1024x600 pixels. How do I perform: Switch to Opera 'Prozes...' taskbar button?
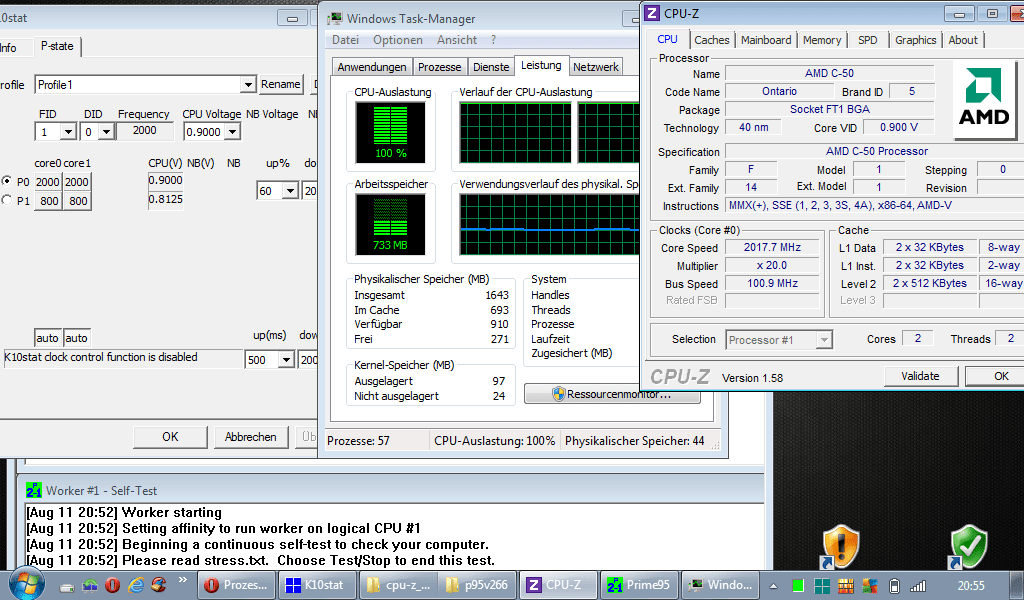[x=236, y=585]
